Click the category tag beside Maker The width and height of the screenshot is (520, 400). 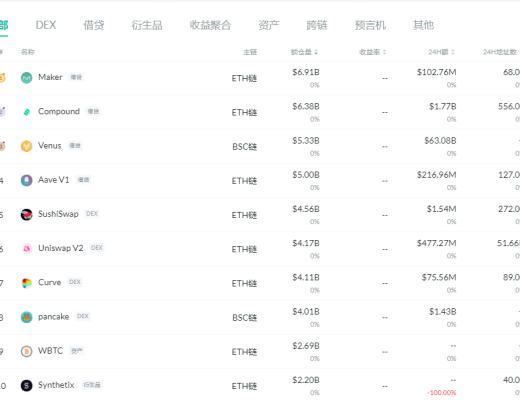point(76,77)
